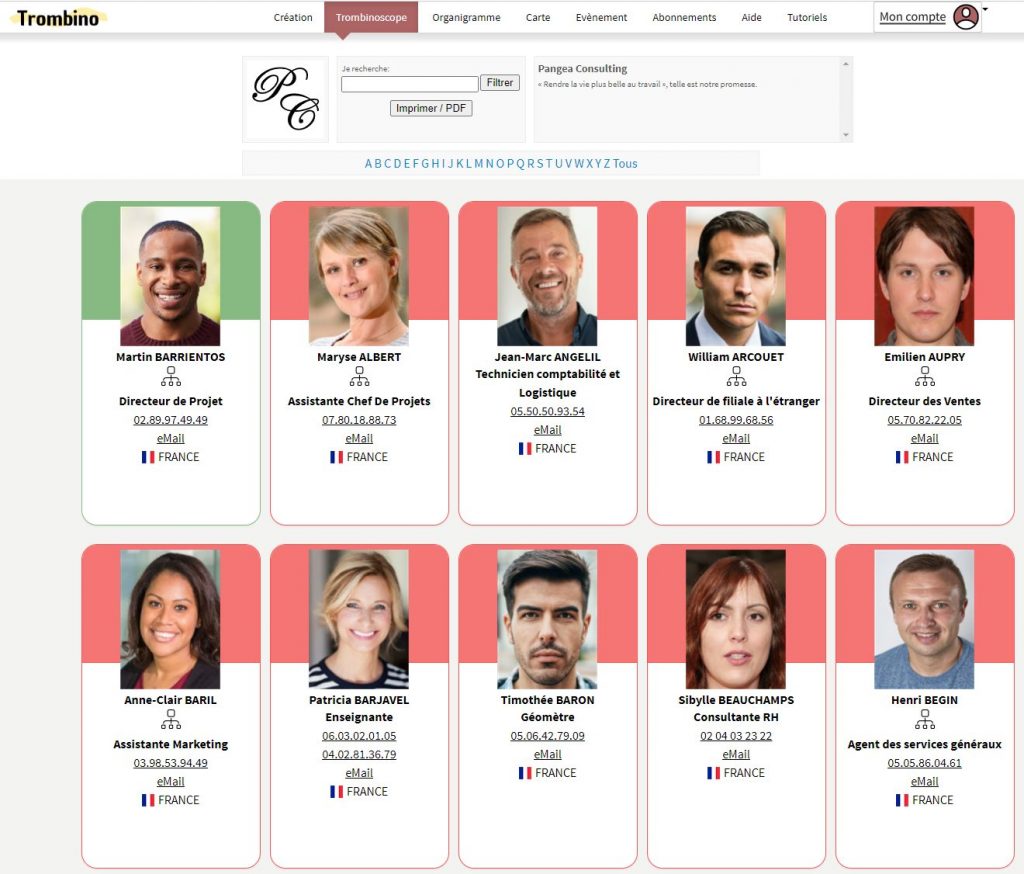The height and width of the screenshot is (874, 1024).
Task: Click scroll-up arrow in Pangea Consulting description
Action: click(x=846, y=64)
